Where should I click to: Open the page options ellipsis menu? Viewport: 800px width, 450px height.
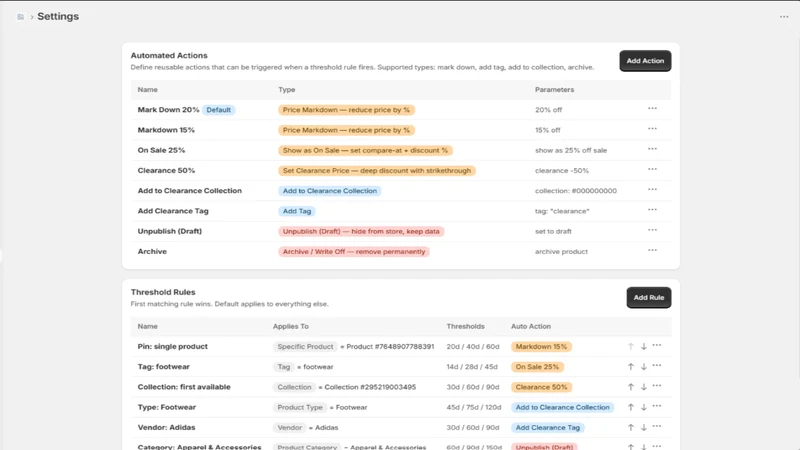click(784, 17)
